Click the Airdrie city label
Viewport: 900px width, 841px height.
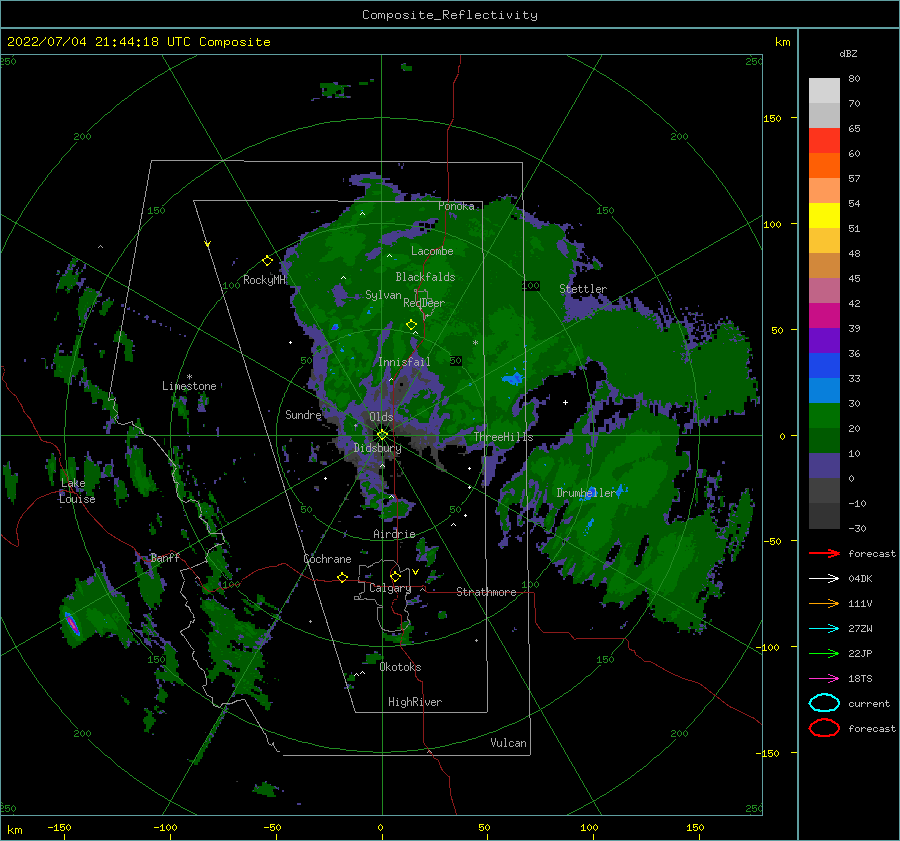point(394,534)
